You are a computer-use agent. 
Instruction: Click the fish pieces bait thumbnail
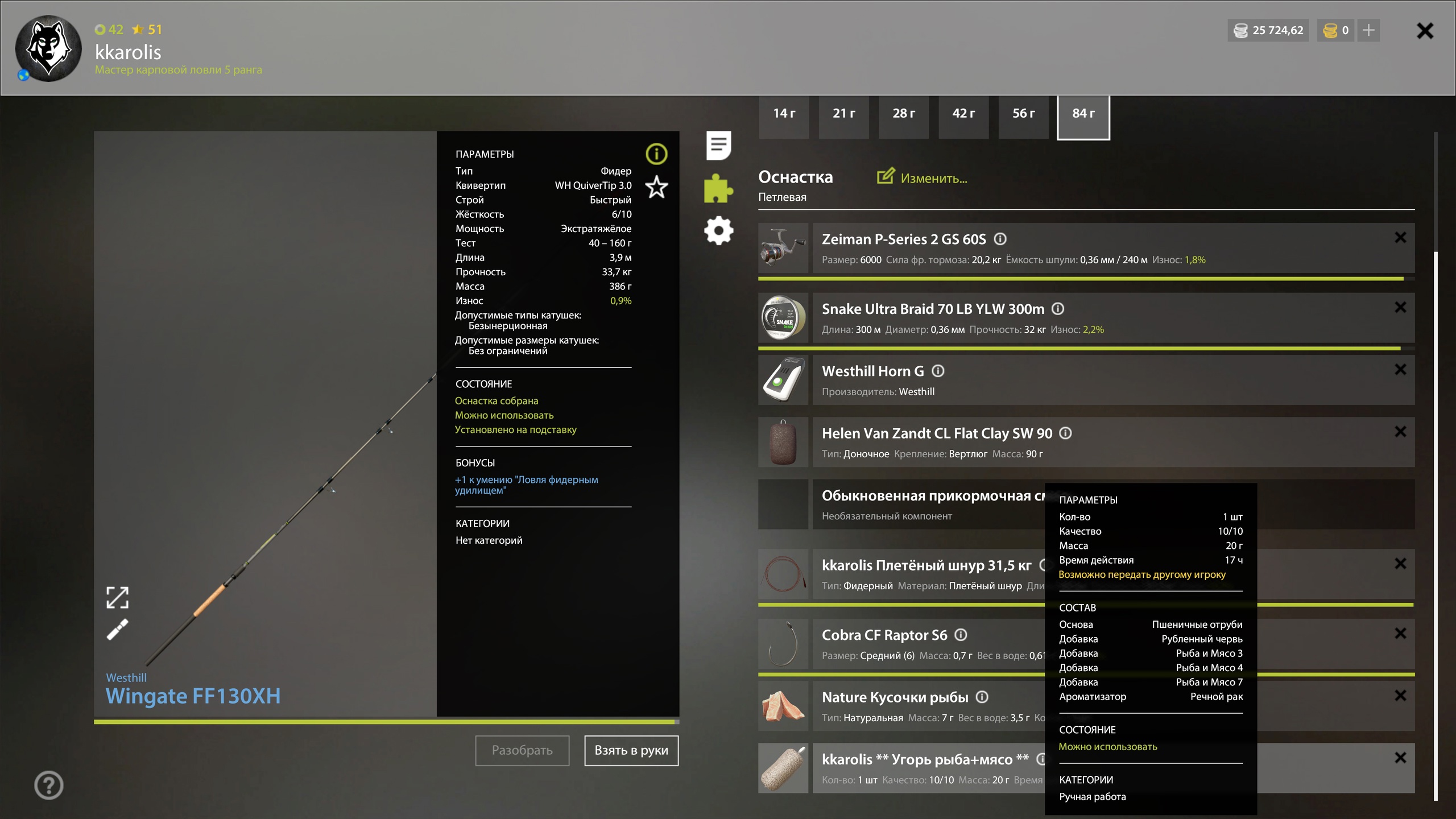783,706
